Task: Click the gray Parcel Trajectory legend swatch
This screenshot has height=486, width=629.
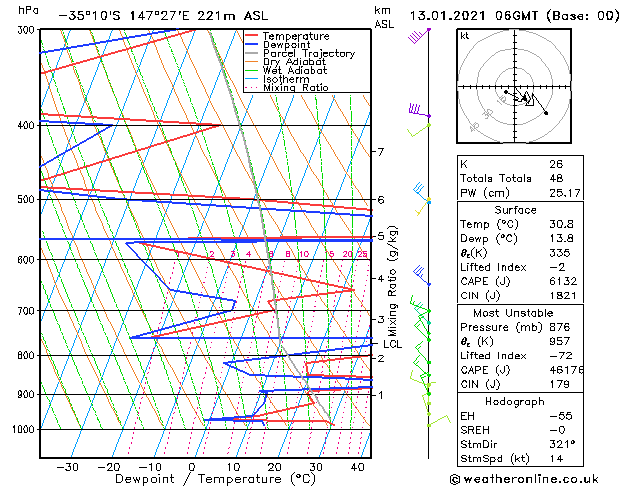Action: pos(252,53)
